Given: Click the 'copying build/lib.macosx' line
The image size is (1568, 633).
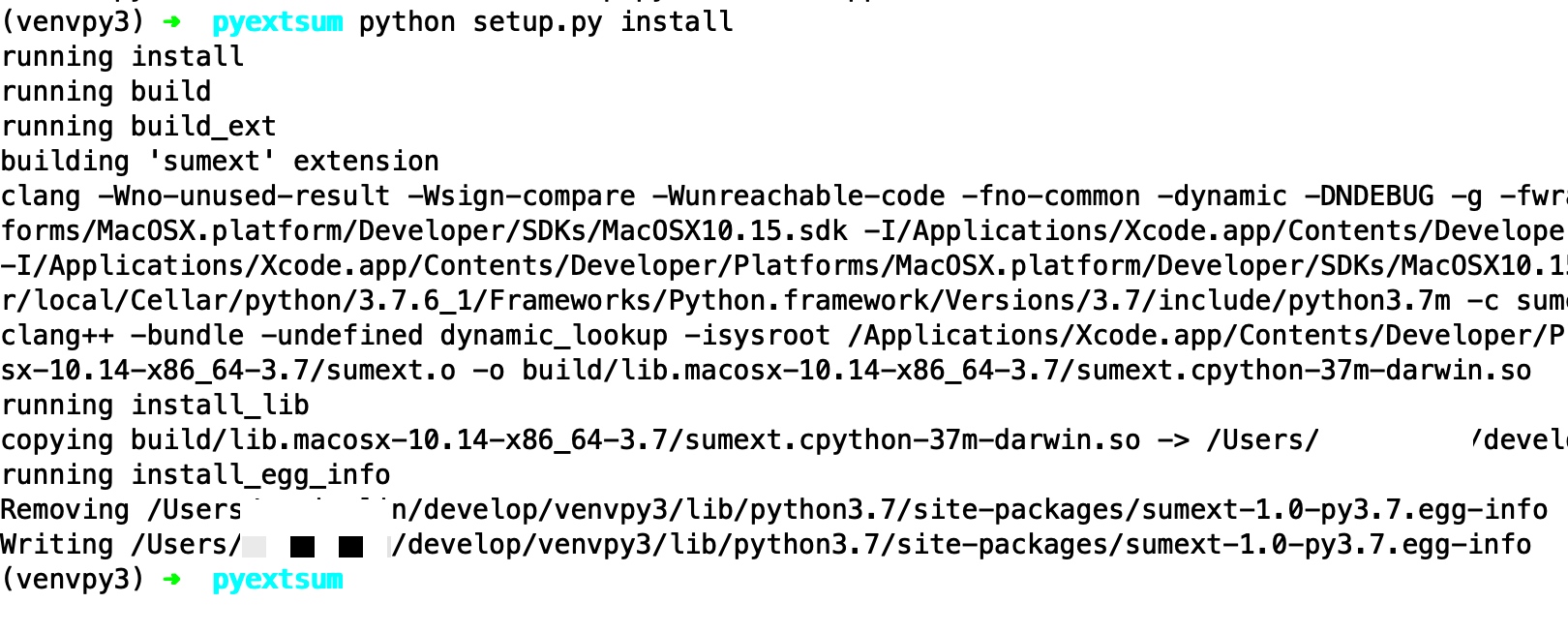Looking at the screenshot, I should [x=784, y=440].
